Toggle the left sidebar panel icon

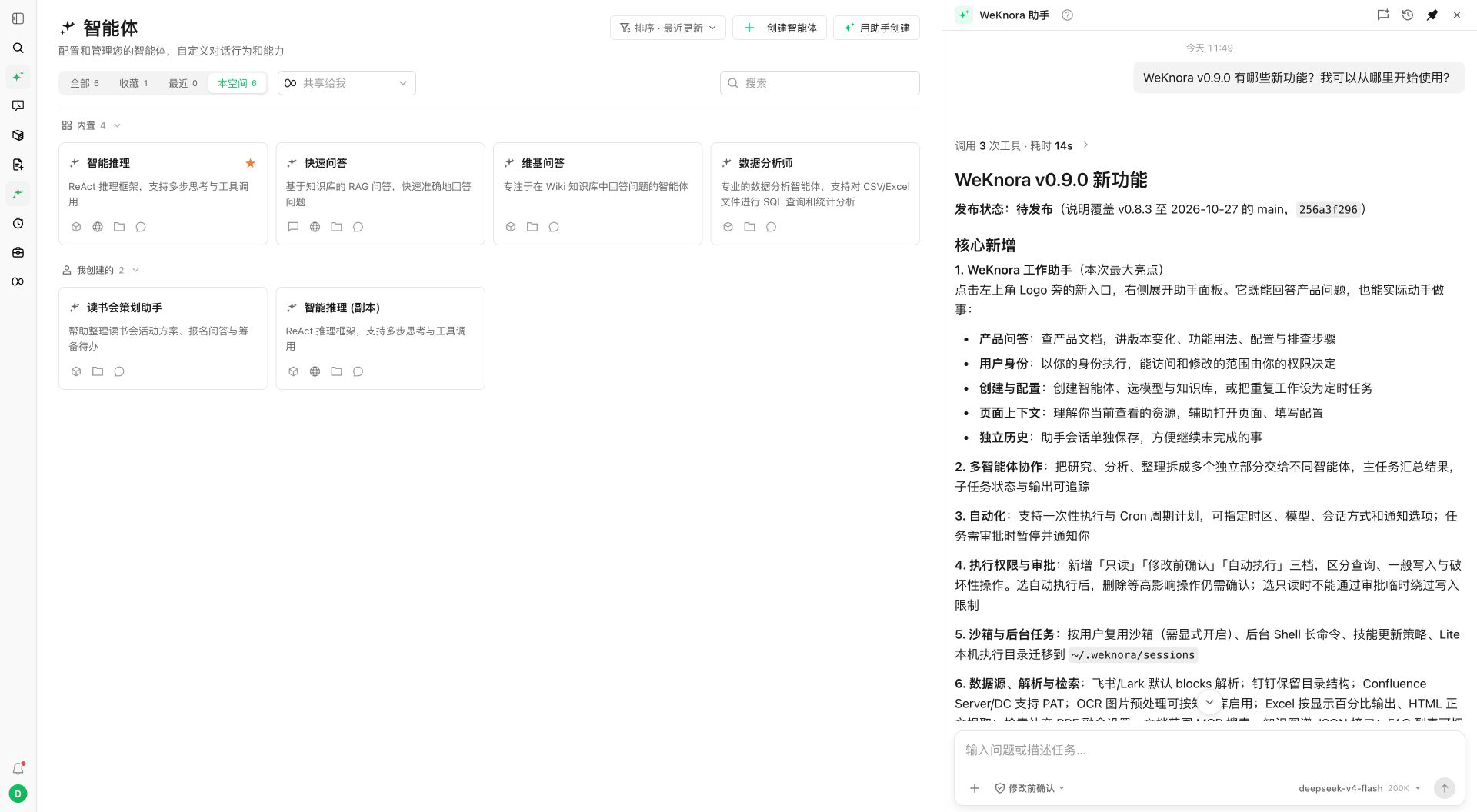(x=18, y=18)
